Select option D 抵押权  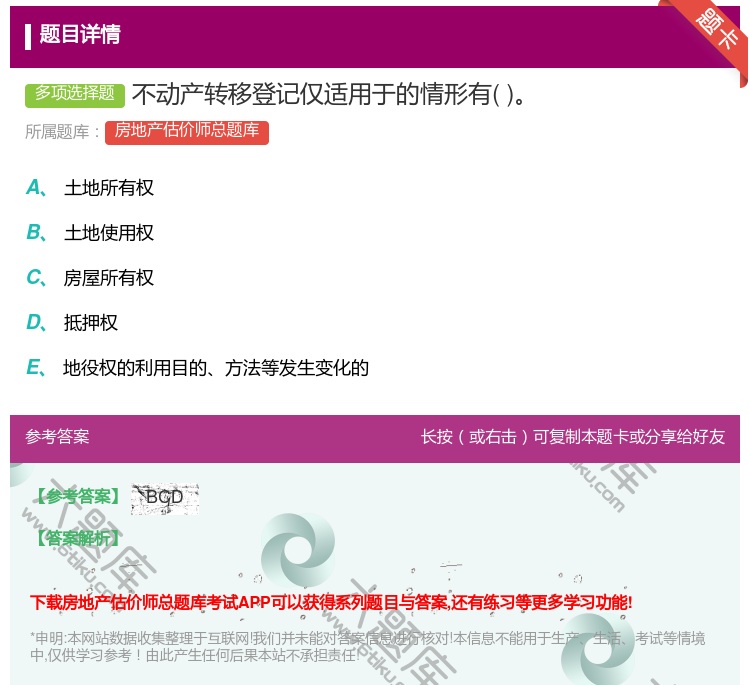tap(72, 323)
